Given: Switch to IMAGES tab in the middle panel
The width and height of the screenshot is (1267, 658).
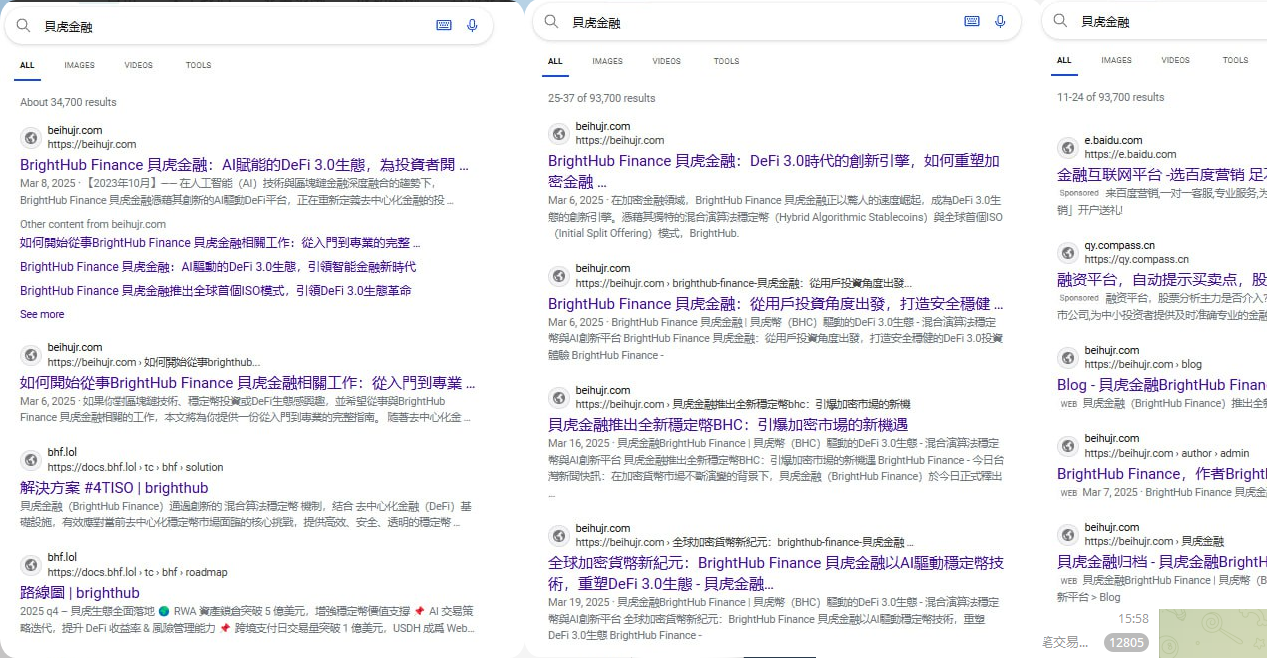Looking at the screenshot, I should click(x=607, y=62).
